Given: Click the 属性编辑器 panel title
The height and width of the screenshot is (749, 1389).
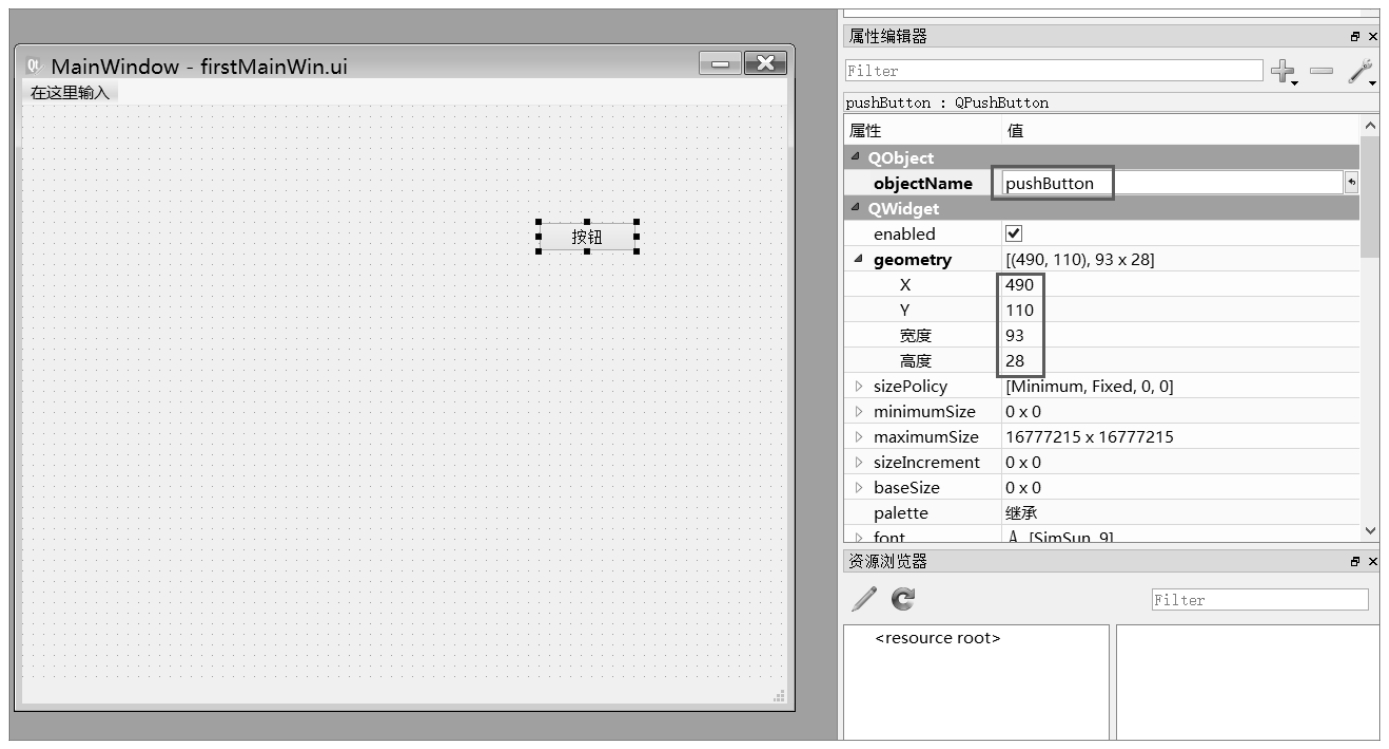Looking at the screenshot, I should (x=888, y=37).
